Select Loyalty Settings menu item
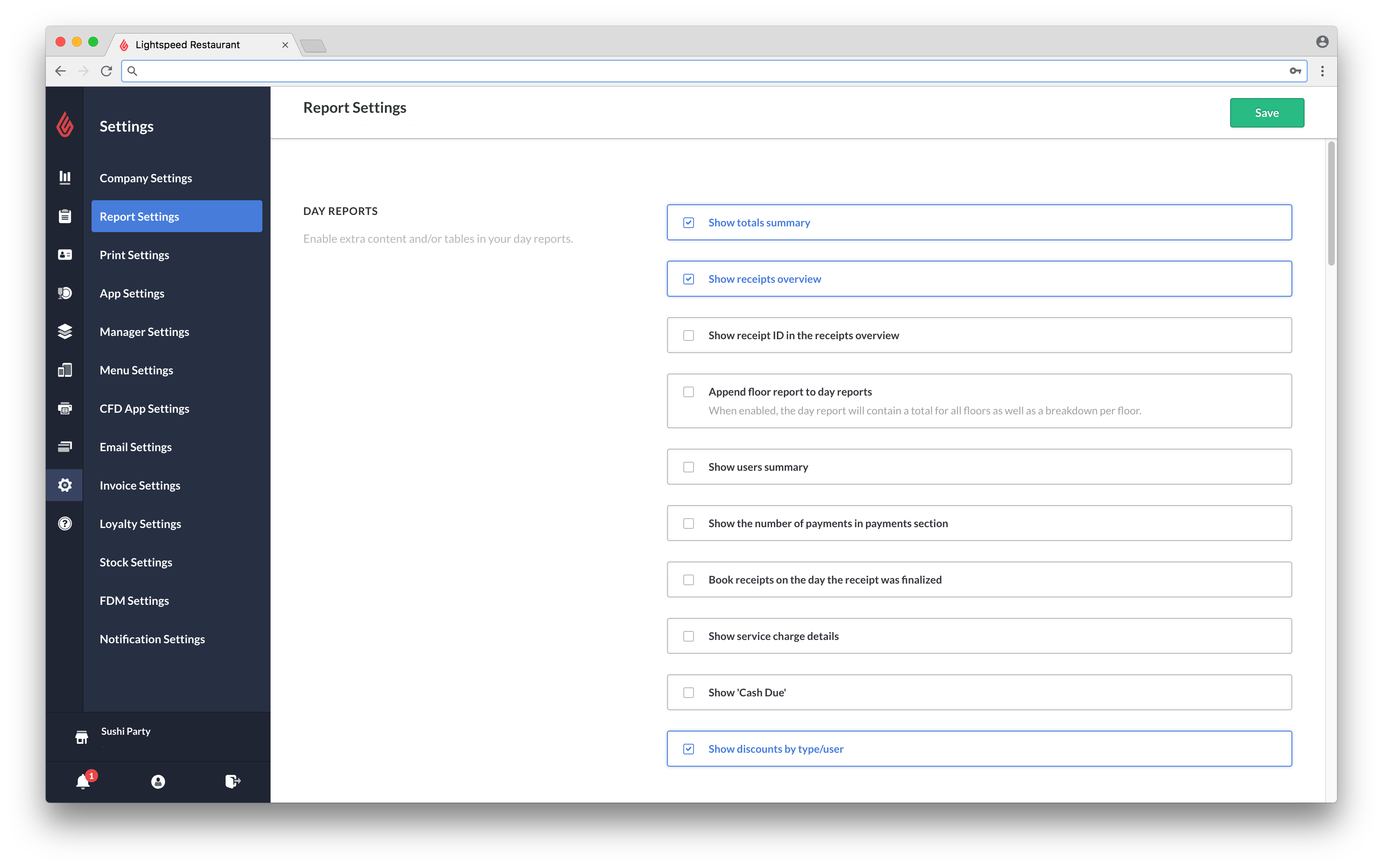 pyautogui.click(x=140, y=523)
